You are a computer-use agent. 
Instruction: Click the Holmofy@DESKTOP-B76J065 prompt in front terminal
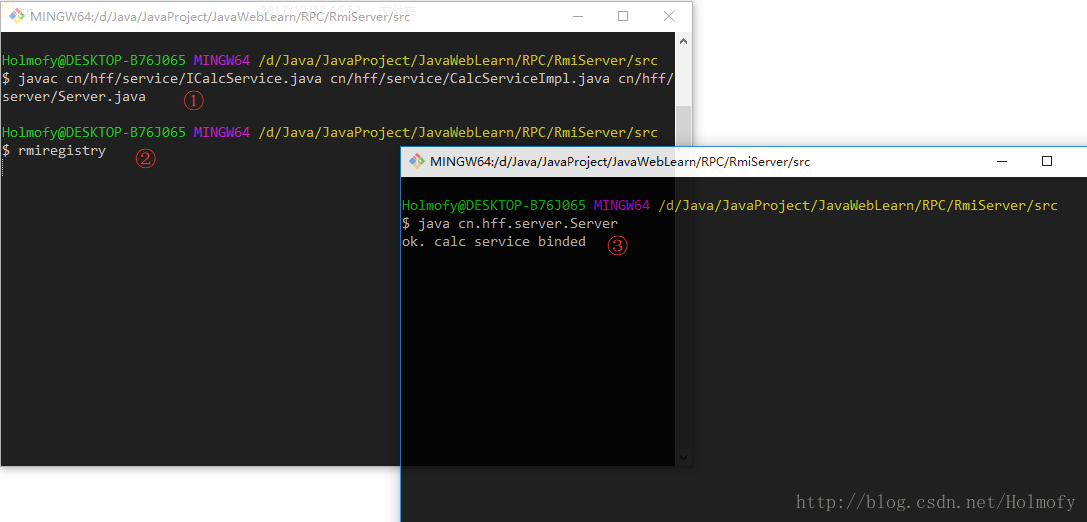[x=494, y=205]
